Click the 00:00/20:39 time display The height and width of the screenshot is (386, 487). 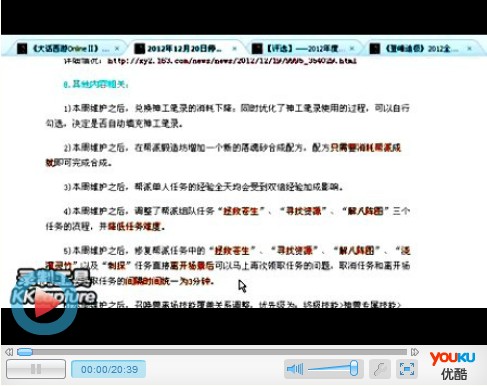109,369
